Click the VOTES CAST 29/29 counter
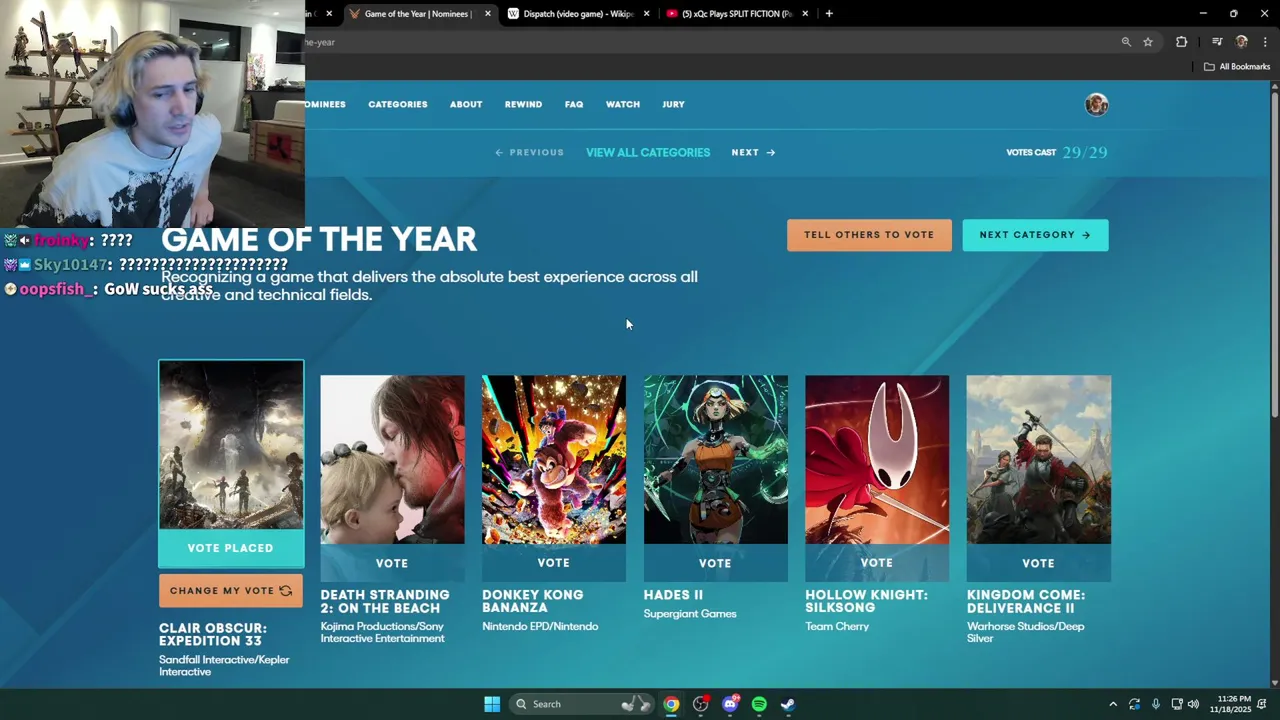This screenshot has width=1280, height=720. pyautogui.click(x=1057, y=152)
